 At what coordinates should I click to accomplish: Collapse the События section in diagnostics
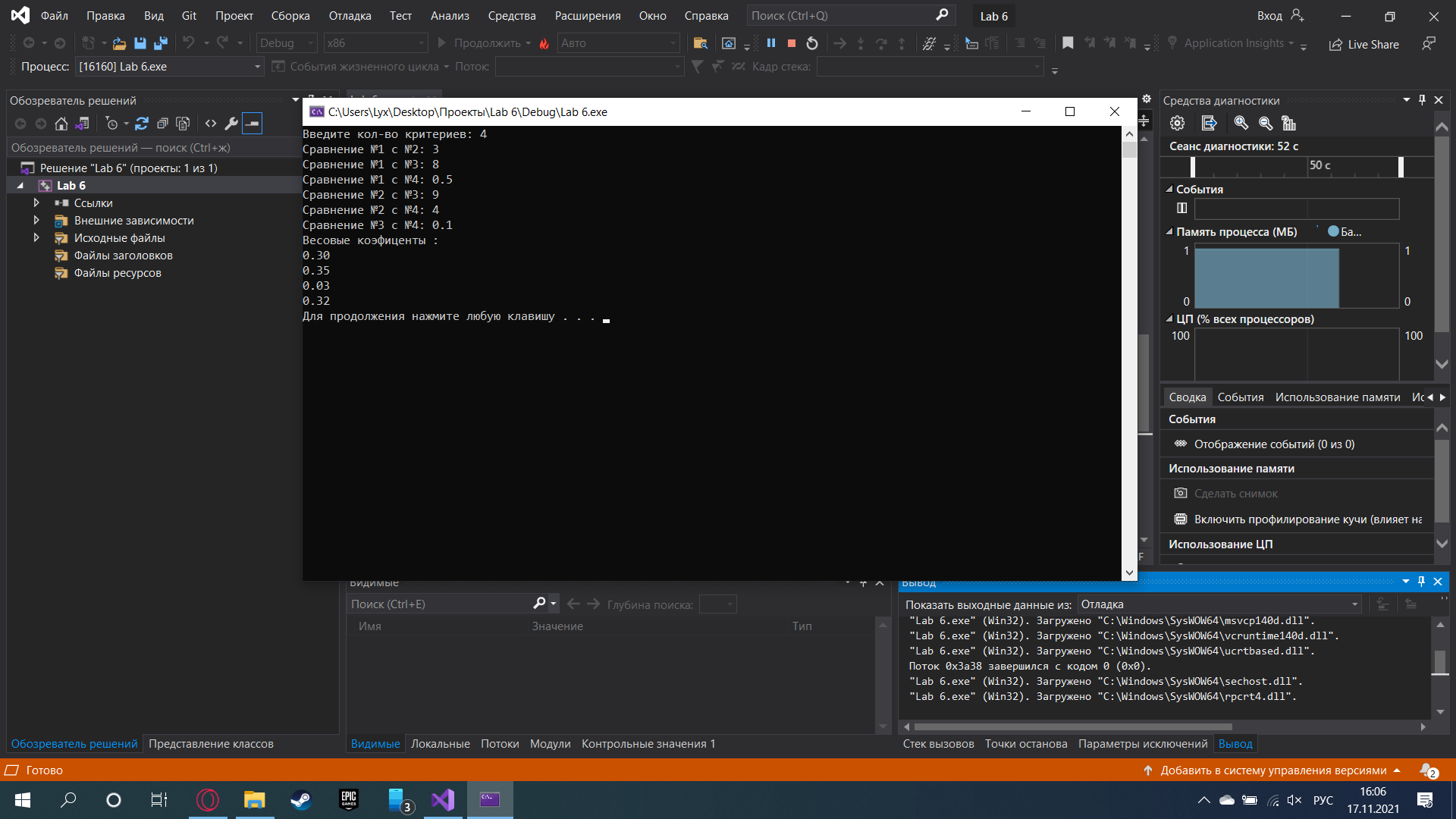pos(1169,190)
